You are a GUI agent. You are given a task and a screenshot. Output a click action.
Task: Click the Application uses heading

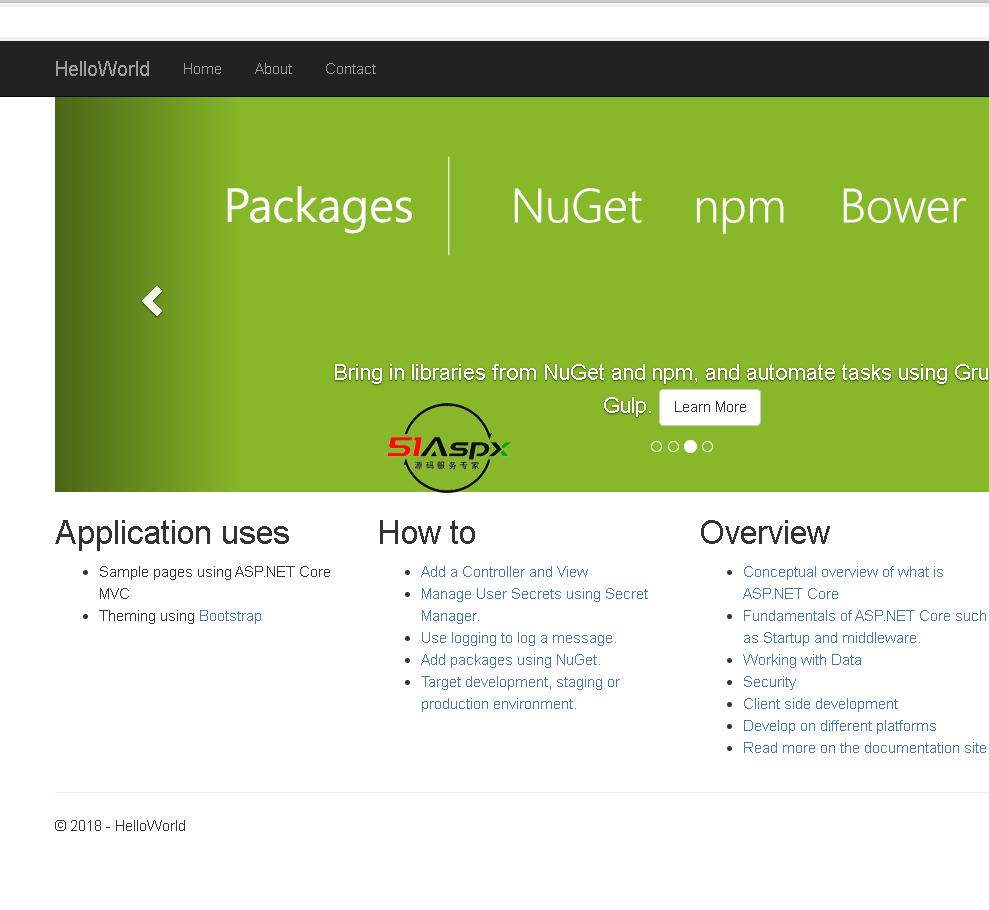pos(172,534)
